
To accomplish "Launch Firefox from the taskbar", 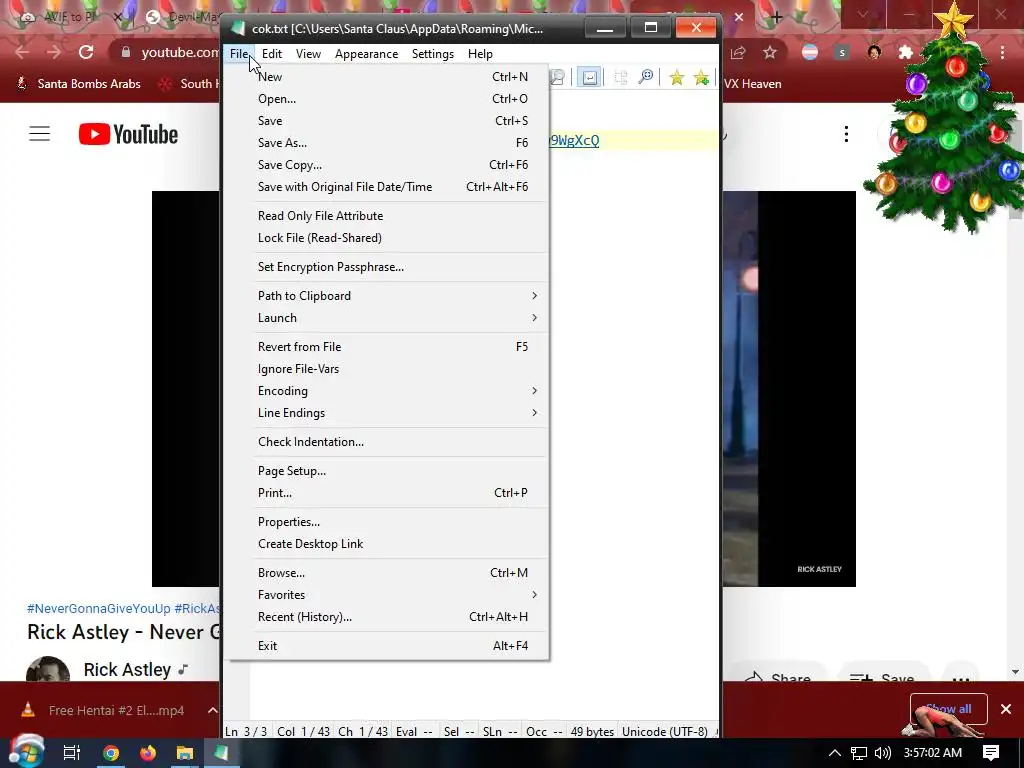I will point(148,753).
